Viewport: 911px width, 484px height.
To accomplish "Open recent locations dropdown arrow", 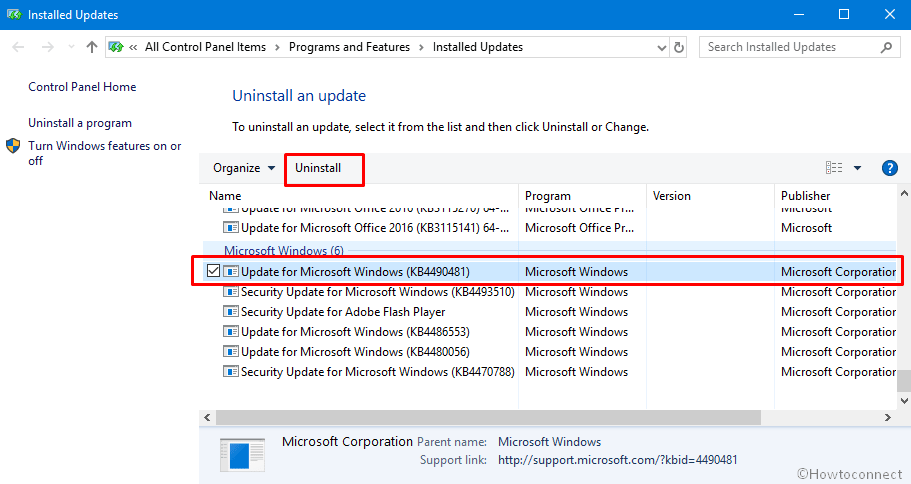I will pos(71,47).
